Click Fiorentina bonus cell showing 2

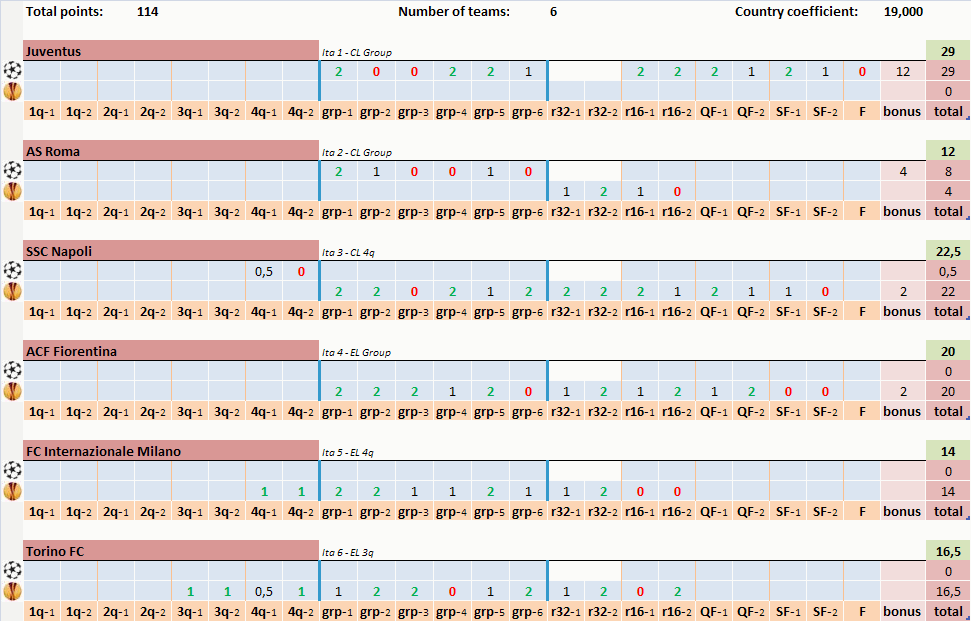coord(903,391)
